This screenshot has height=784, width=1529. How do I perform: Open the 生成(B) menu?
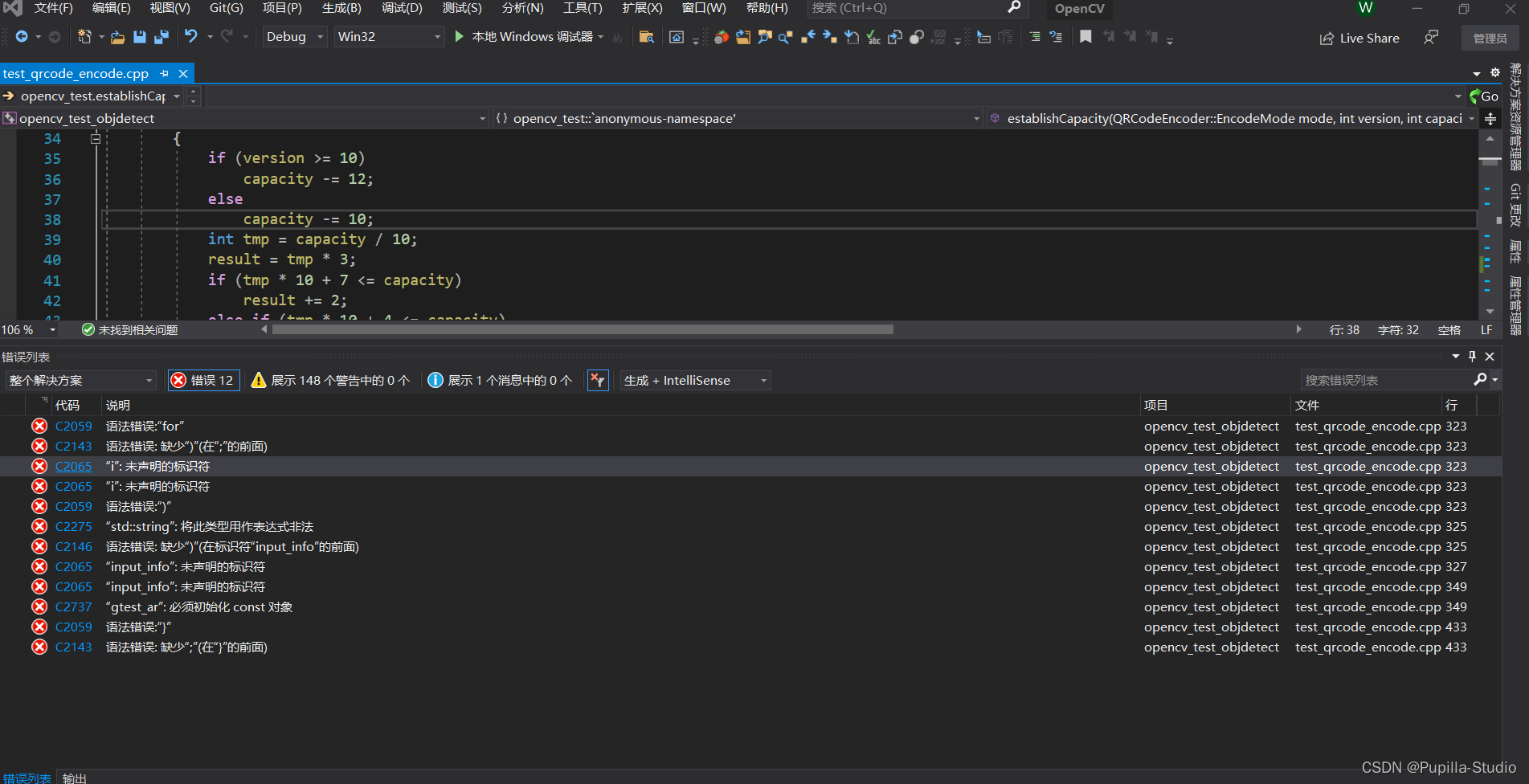[341, 8]
